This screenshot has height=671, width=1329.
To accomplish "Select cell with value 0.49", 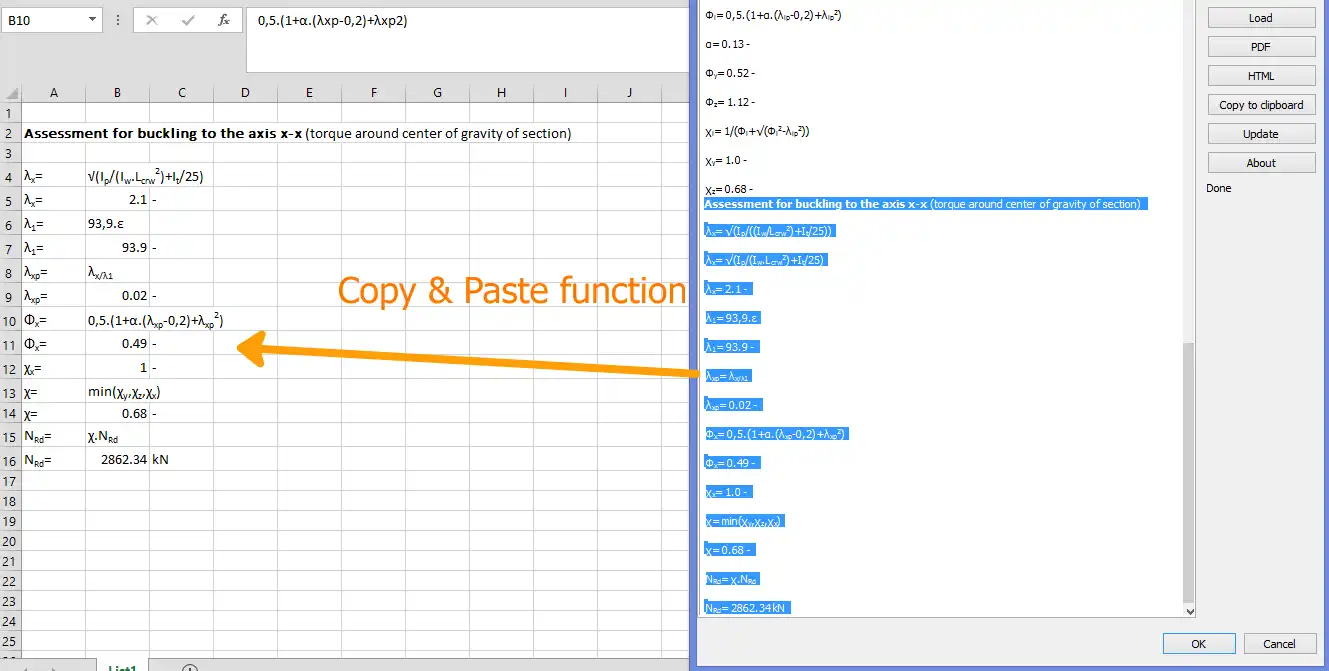I will click(117, 344).
